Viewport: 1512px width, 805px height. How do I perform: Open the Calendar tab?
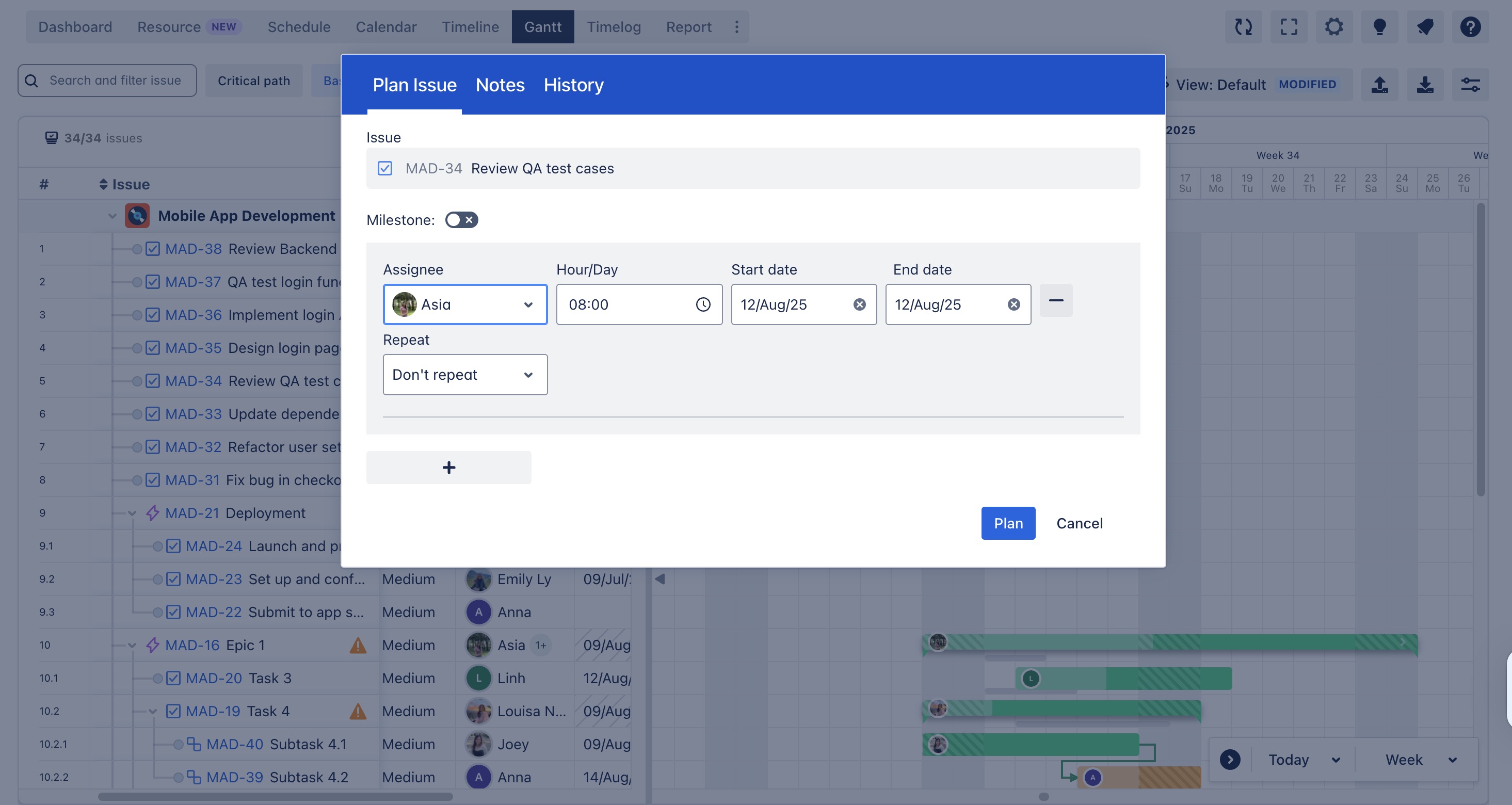pos(386,27)
